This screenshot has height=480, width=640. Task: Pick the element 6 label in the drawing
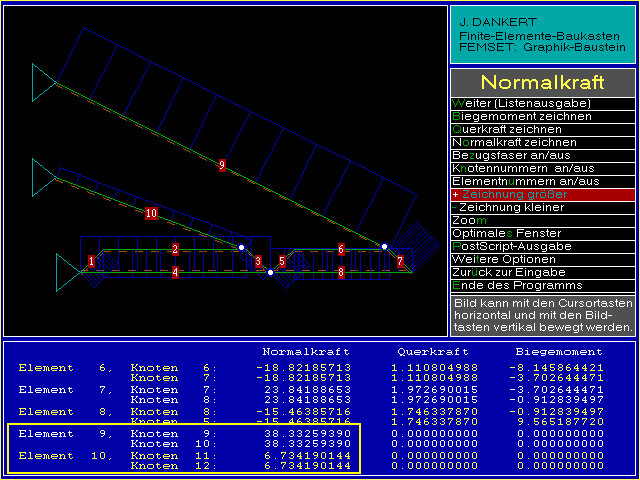pyautogui.click(x=341, y=249)
